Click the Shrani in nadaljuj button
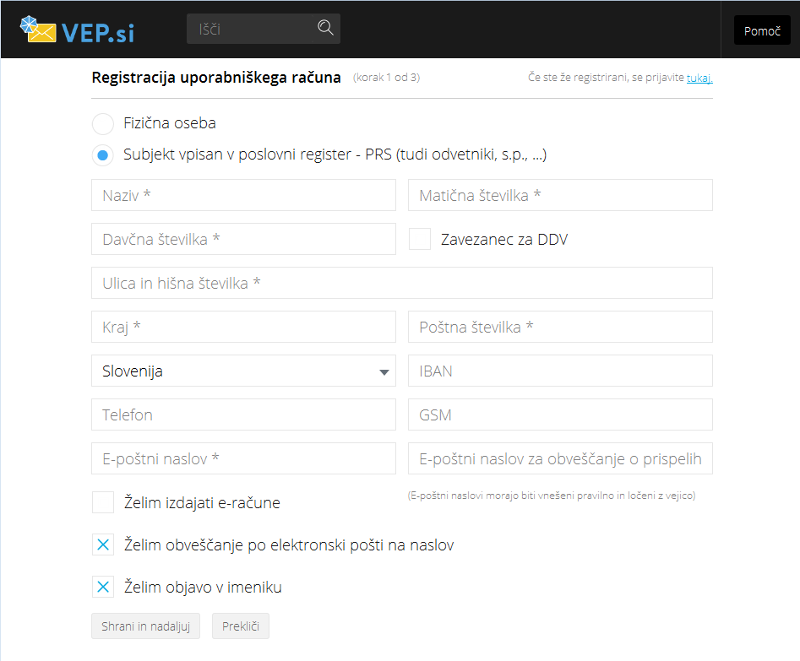800x661 pixels. click(145, 626)
